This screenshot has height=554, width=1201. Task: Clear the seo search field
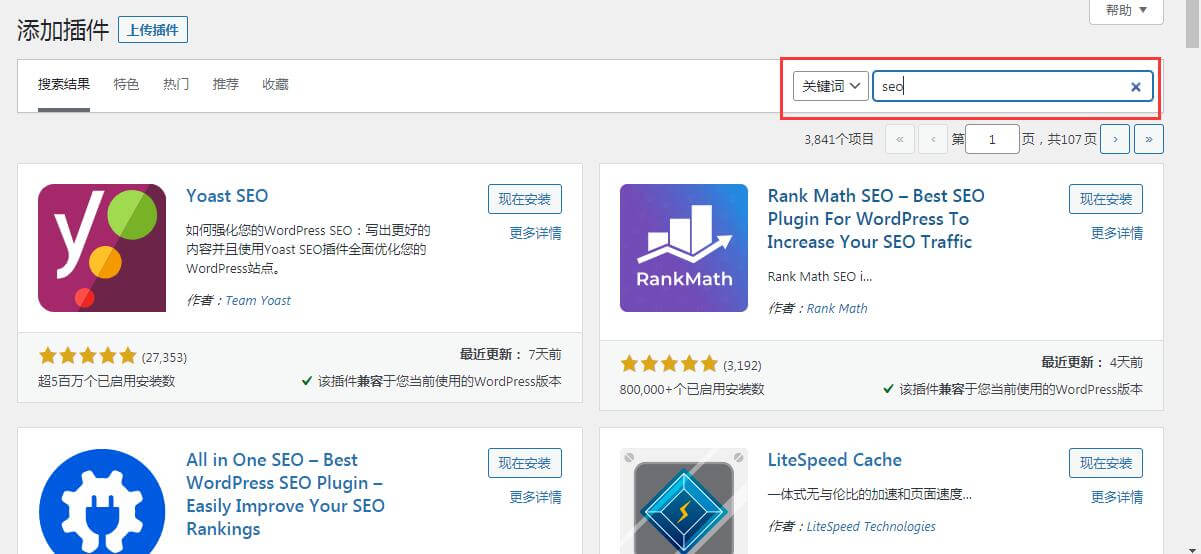coord(1136,87)
